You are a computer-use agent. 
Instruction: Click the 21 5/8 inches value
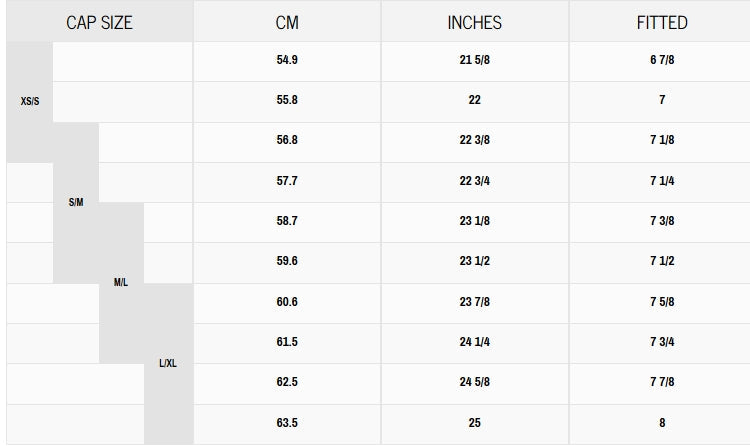point(474,60)
